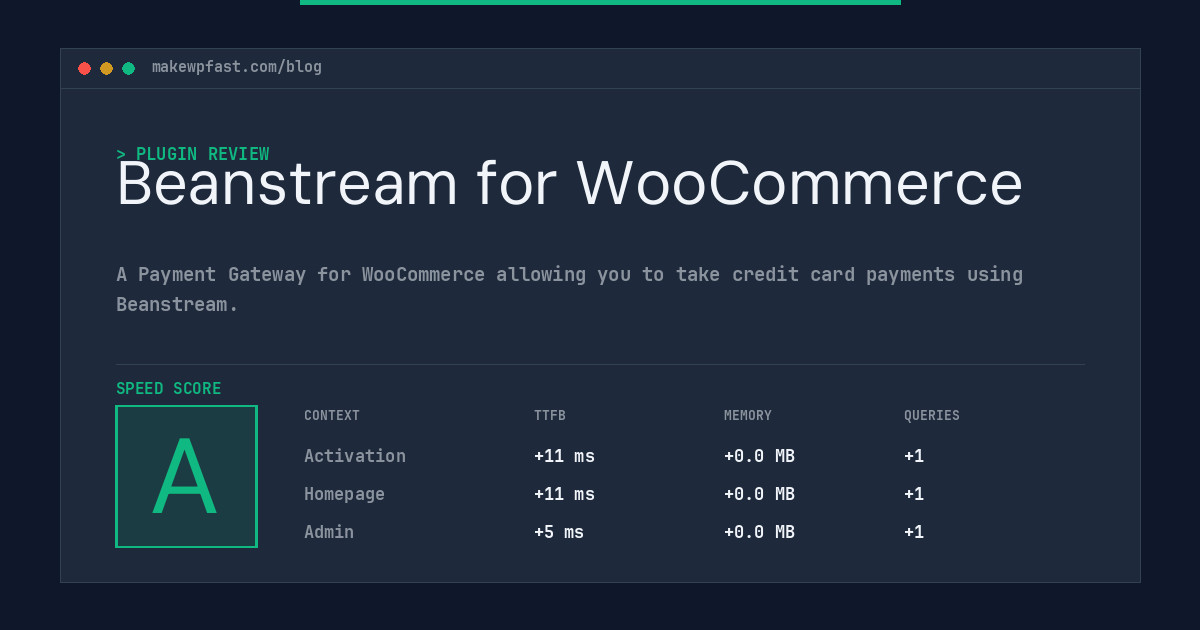
Task: Click the Homepage TTFB value +11 ms
Action: click(x=564, y=494)
